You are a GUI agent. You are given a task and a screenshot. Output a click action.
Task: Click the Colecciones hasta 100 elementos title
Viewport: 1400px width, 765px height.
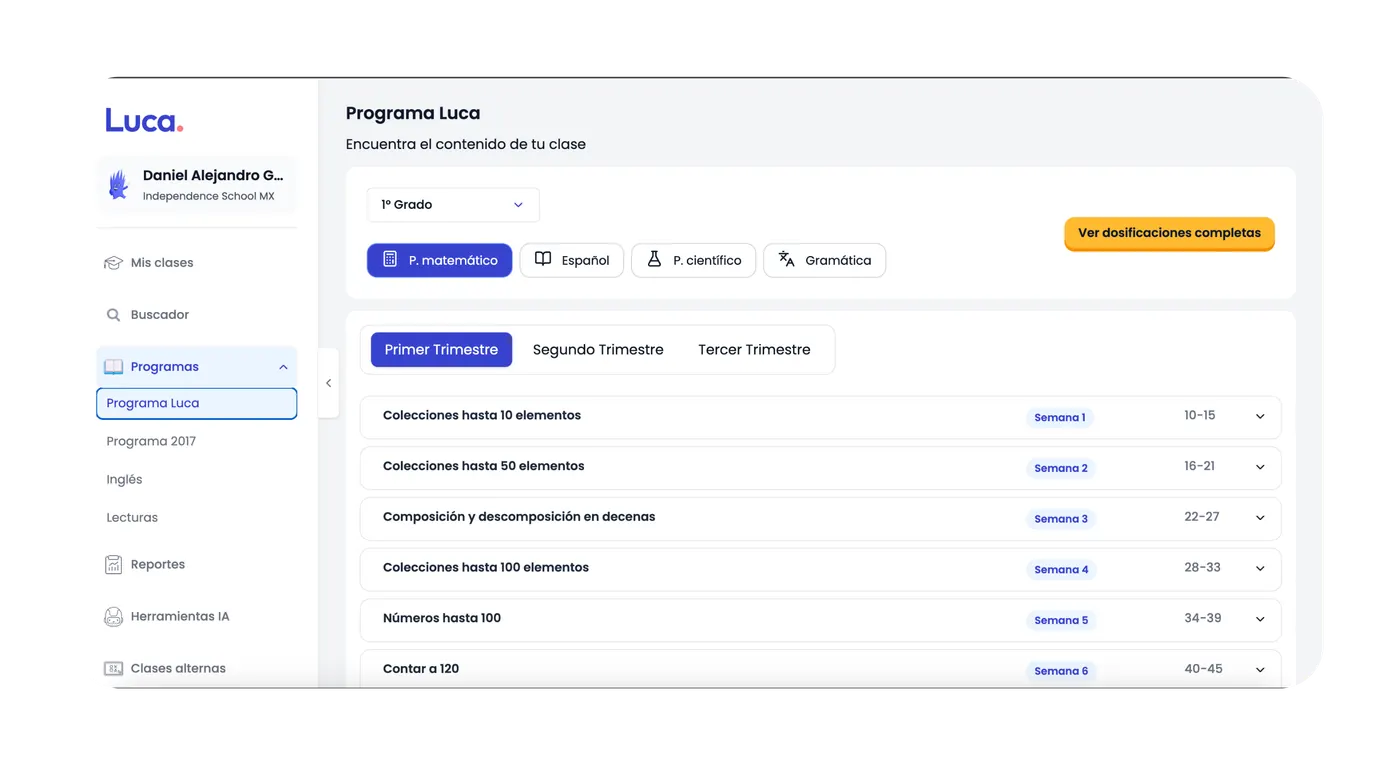[486, 567]
